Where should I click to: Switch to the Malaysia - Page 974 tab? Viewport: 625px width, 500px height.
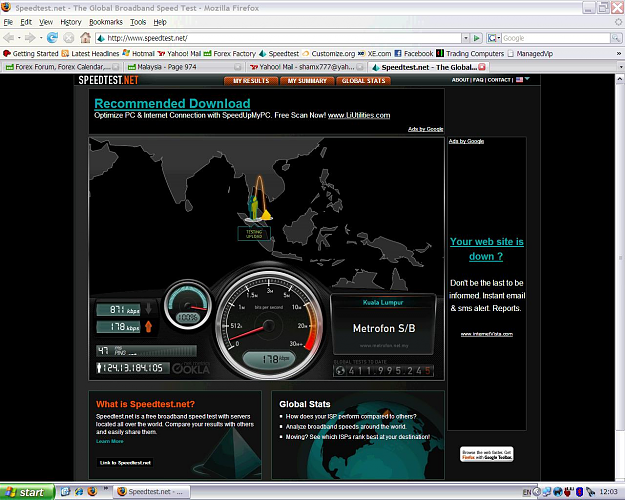[x=184, y=67]
